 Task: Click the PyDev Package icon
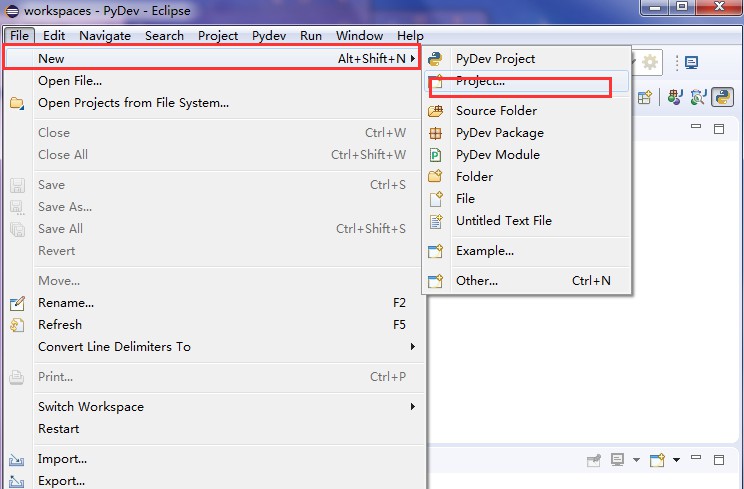(435, 133)
